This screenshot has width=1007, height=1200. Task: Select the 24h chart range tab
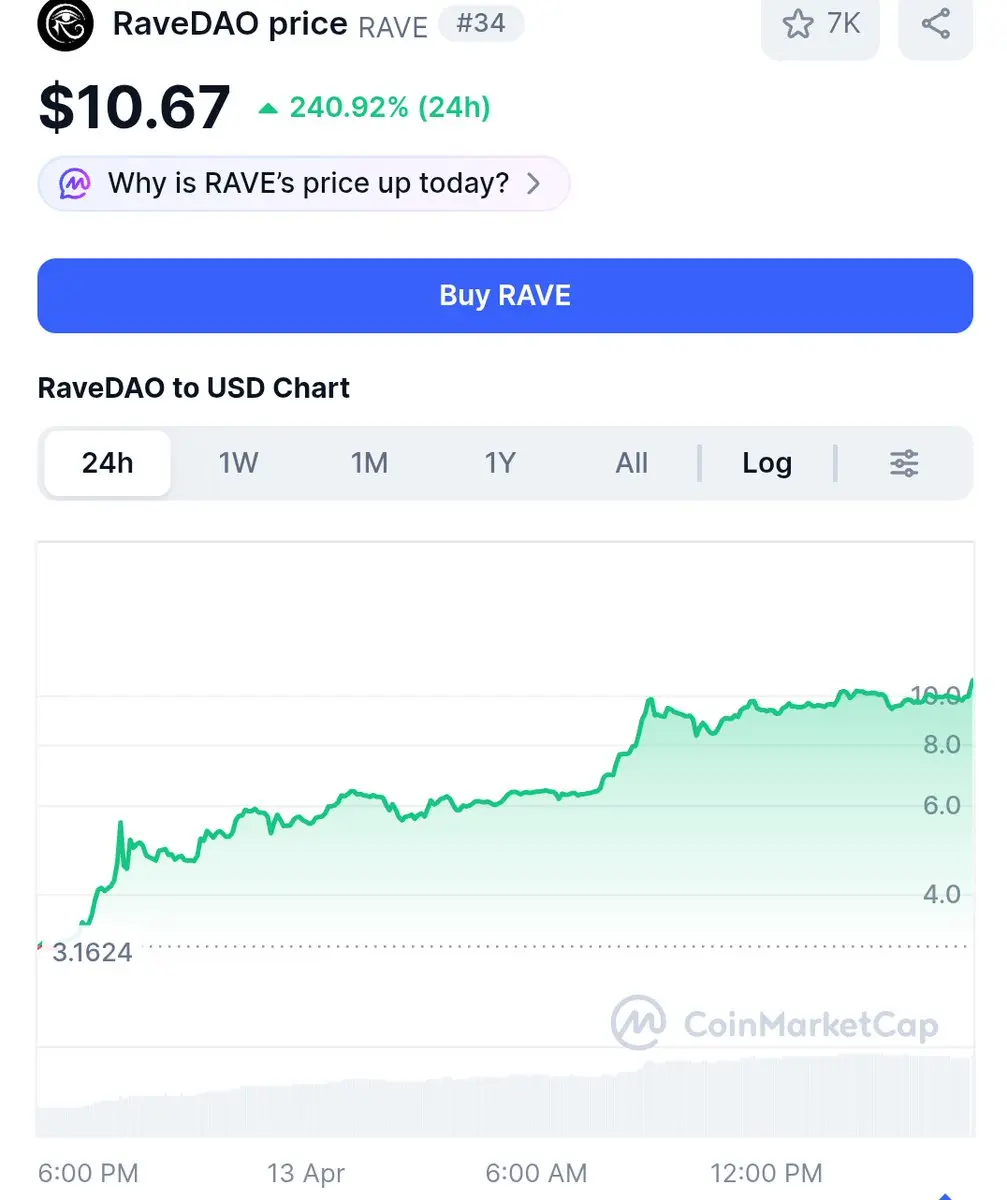click(x=108, y=463)
